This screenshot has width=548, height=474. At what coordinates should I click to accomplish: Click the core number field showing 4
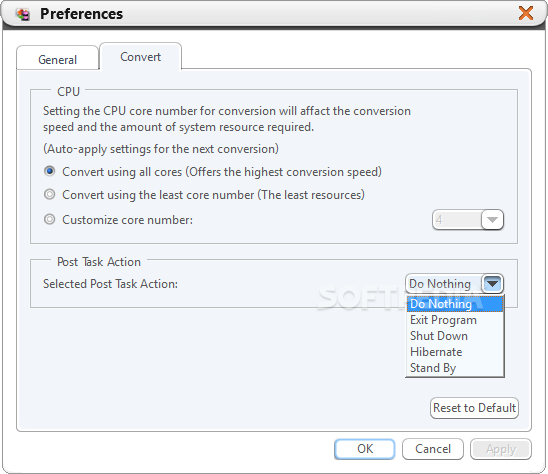click(456, 220)
